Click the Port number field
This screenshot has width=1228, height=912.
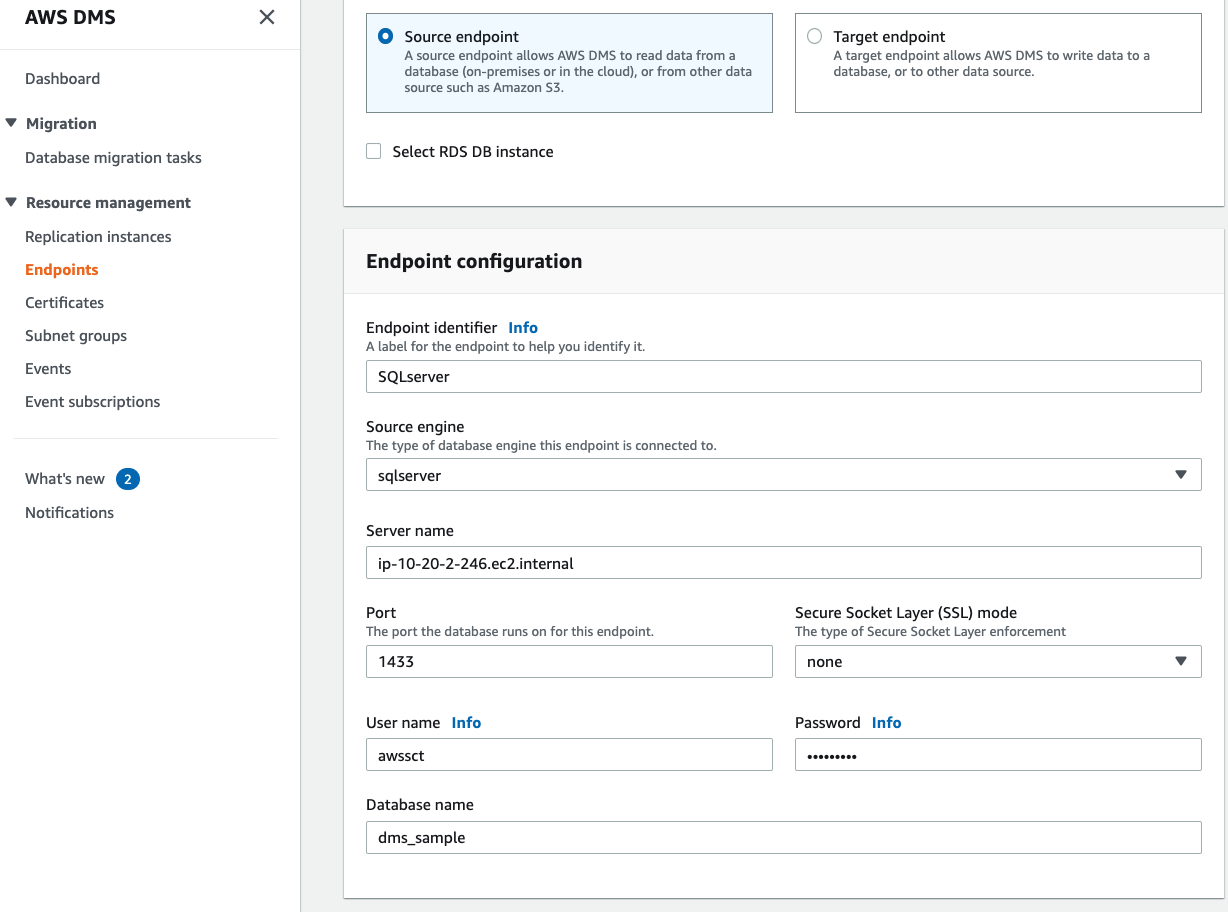point(569,661)
